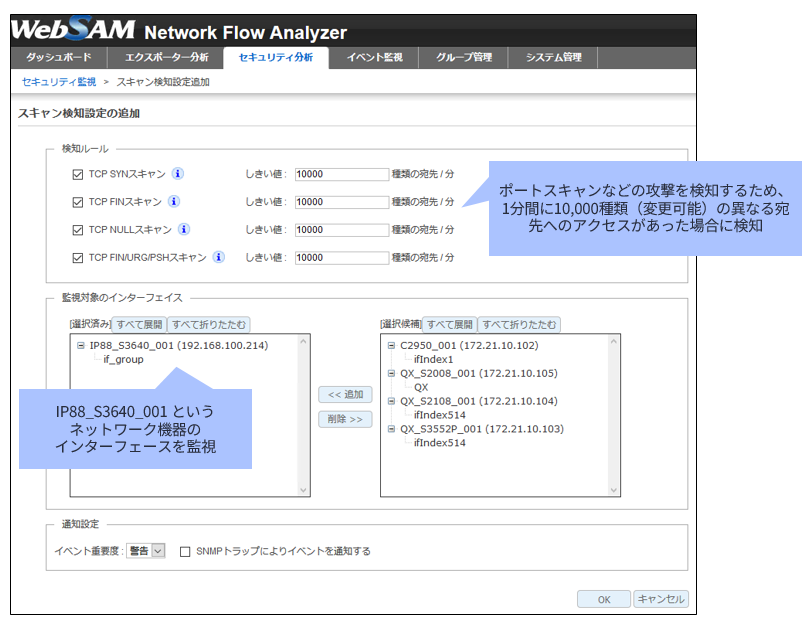Click the TCP NULLスキャン threshold field
The height and width of the screenshot is (640, 812).
[x=342, y=230]
